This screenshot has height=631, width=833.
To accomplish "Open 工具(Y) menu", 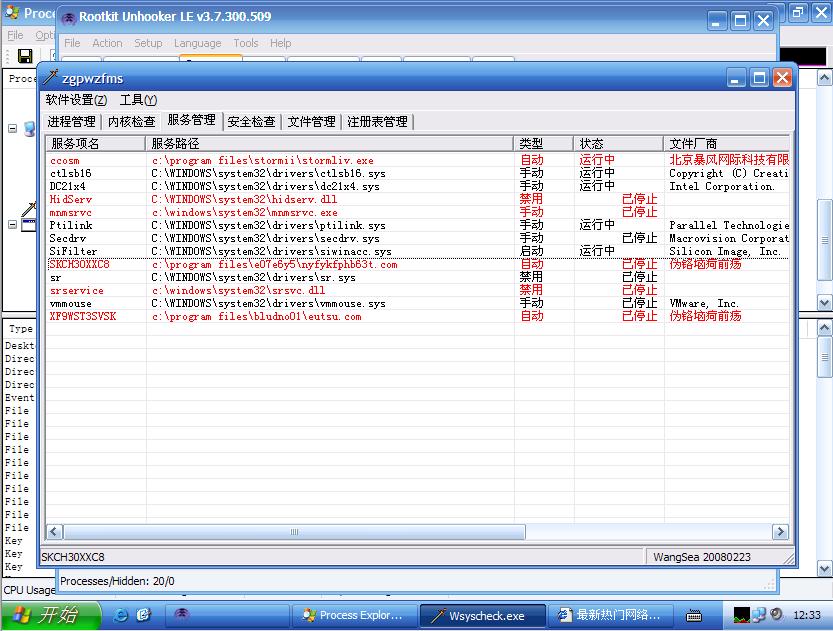I will pos(138,100).
